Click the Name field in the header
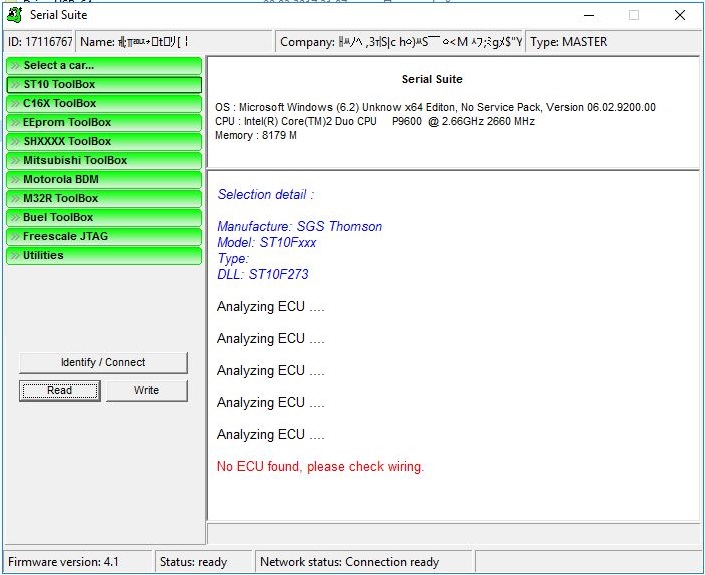The image size is (705, 575). 174,42
